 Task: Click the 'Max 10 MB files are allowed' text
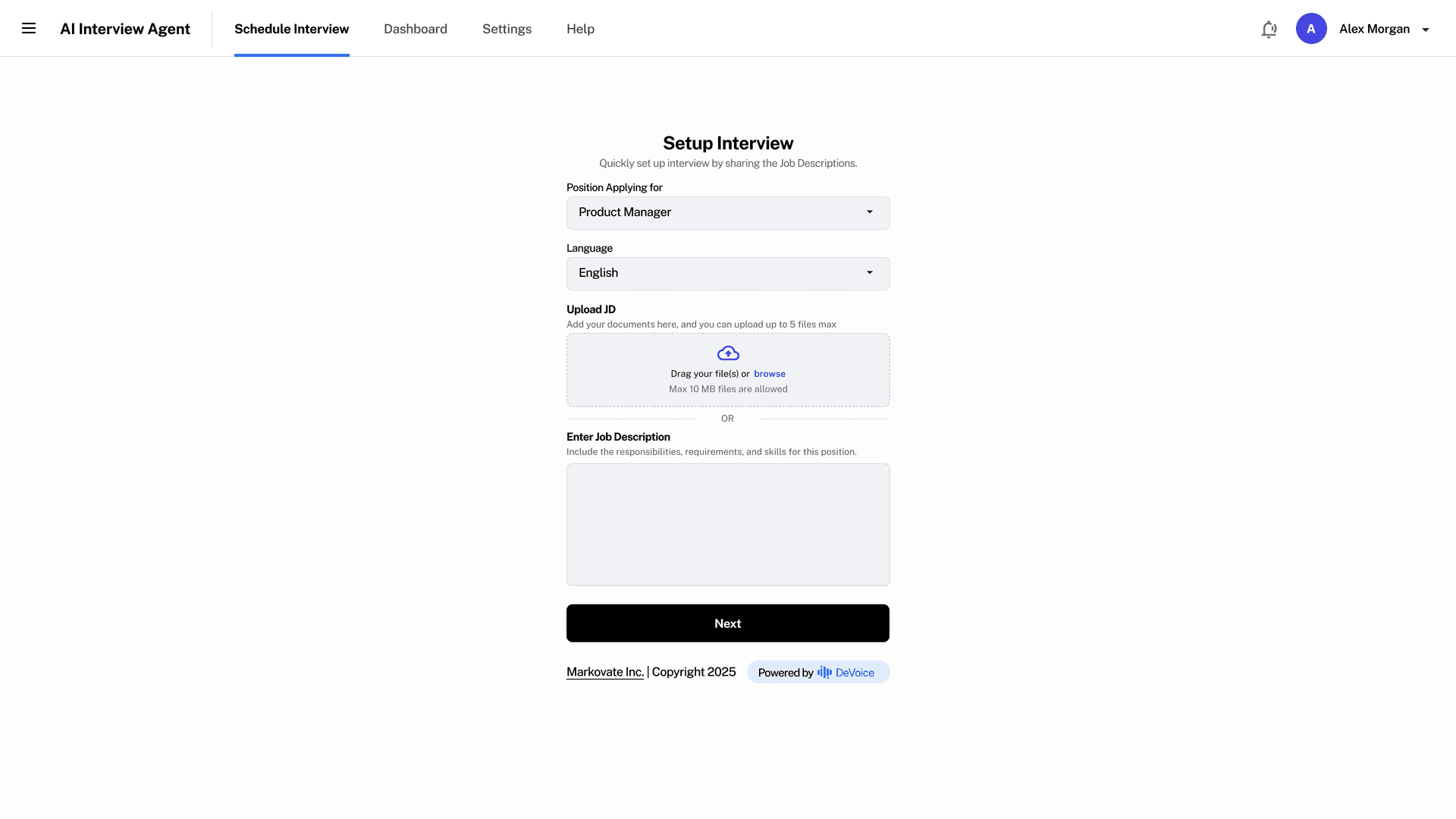point(728,389)
